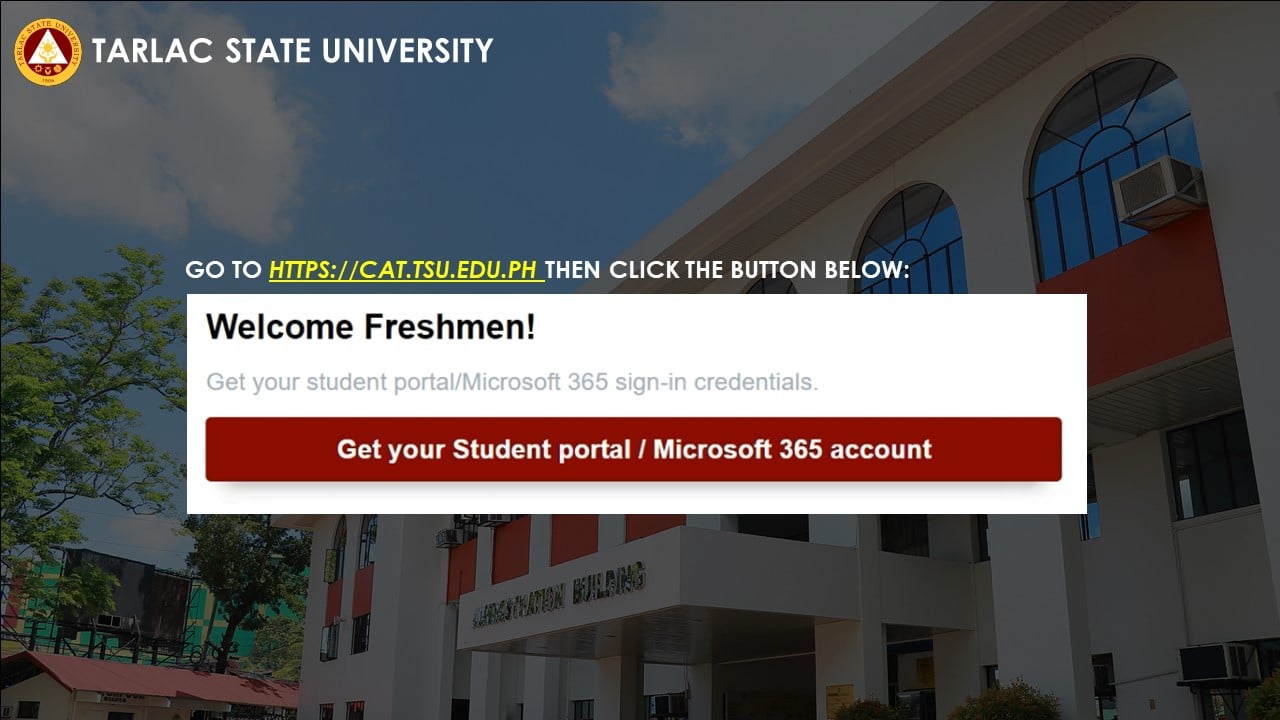The image size is (1280, 720).
Task: Open the HTTPS://CAT.TSU.EDU.PH link
Action: 405,270
